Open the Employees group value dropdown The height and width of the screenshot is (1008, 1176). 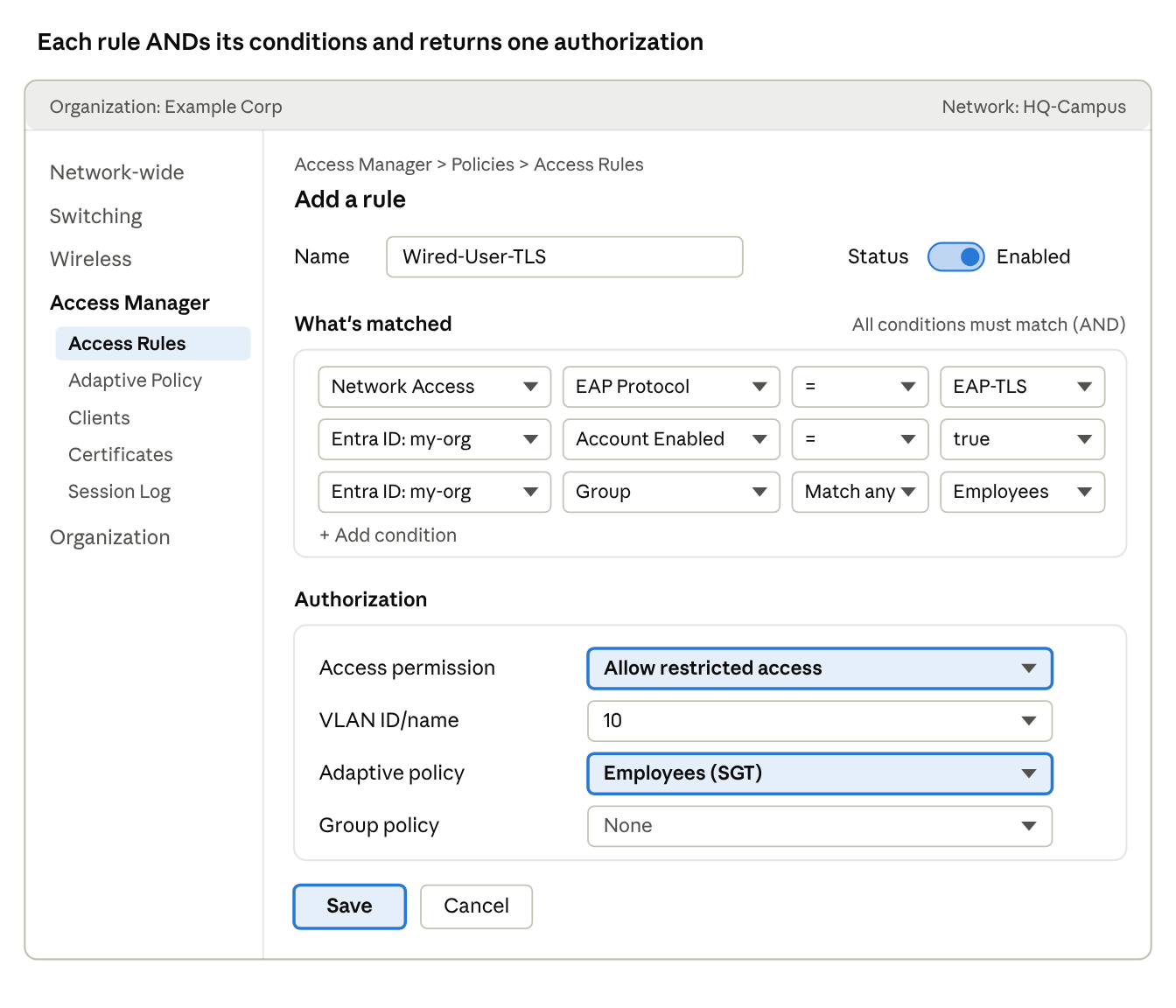point(1022,492)
